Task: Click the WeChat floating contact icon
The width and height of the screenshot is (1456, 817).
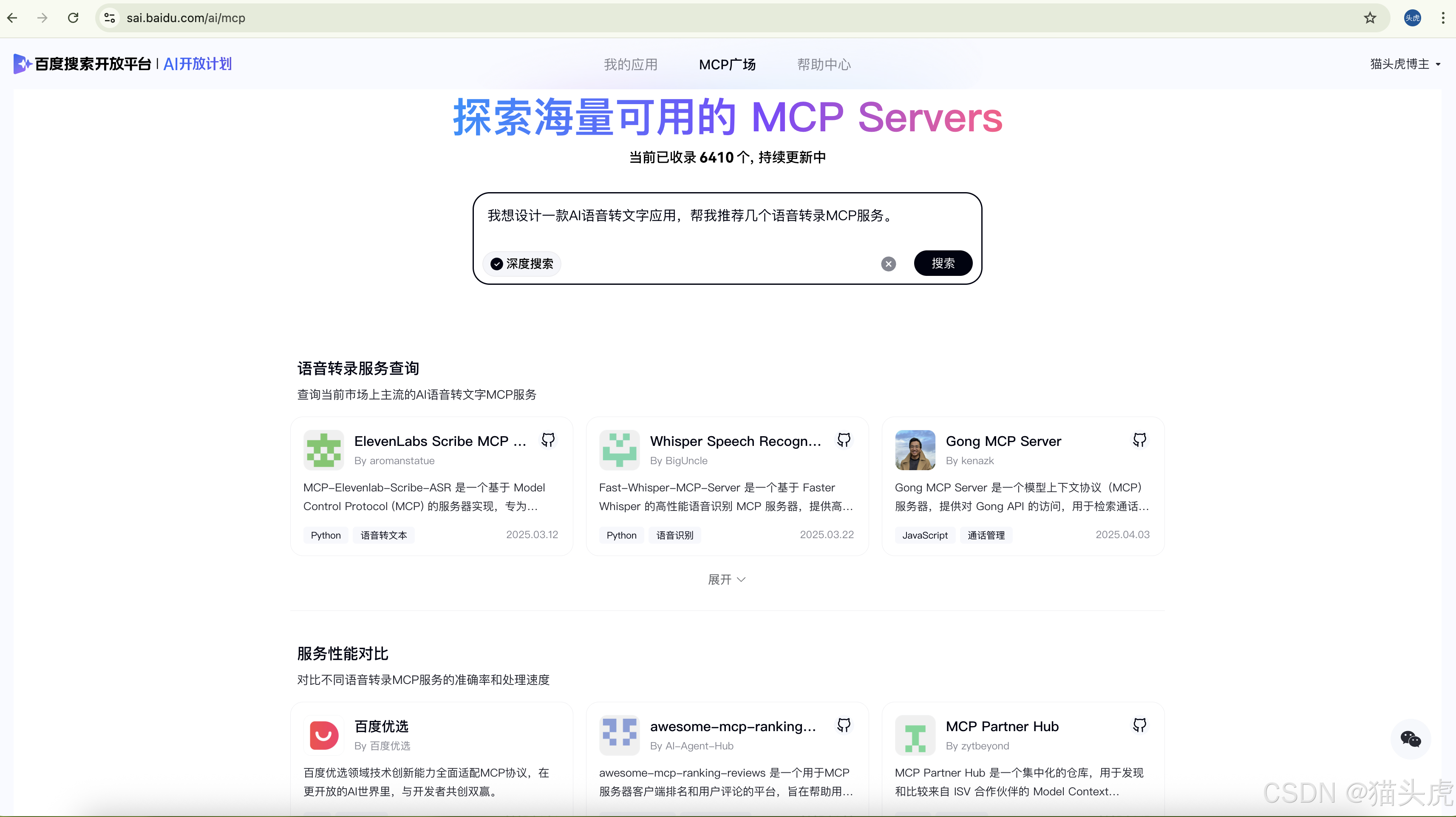Action: coord(1410,738)
